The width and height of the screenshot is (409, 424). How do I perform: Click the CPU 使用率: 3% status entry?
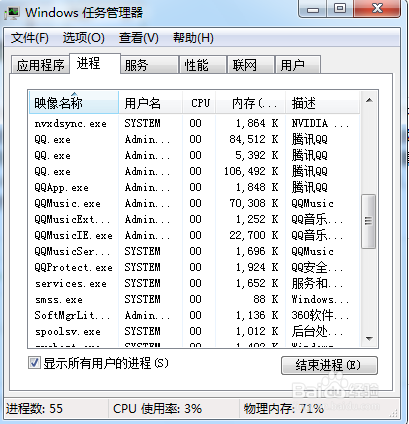point(157,409)
